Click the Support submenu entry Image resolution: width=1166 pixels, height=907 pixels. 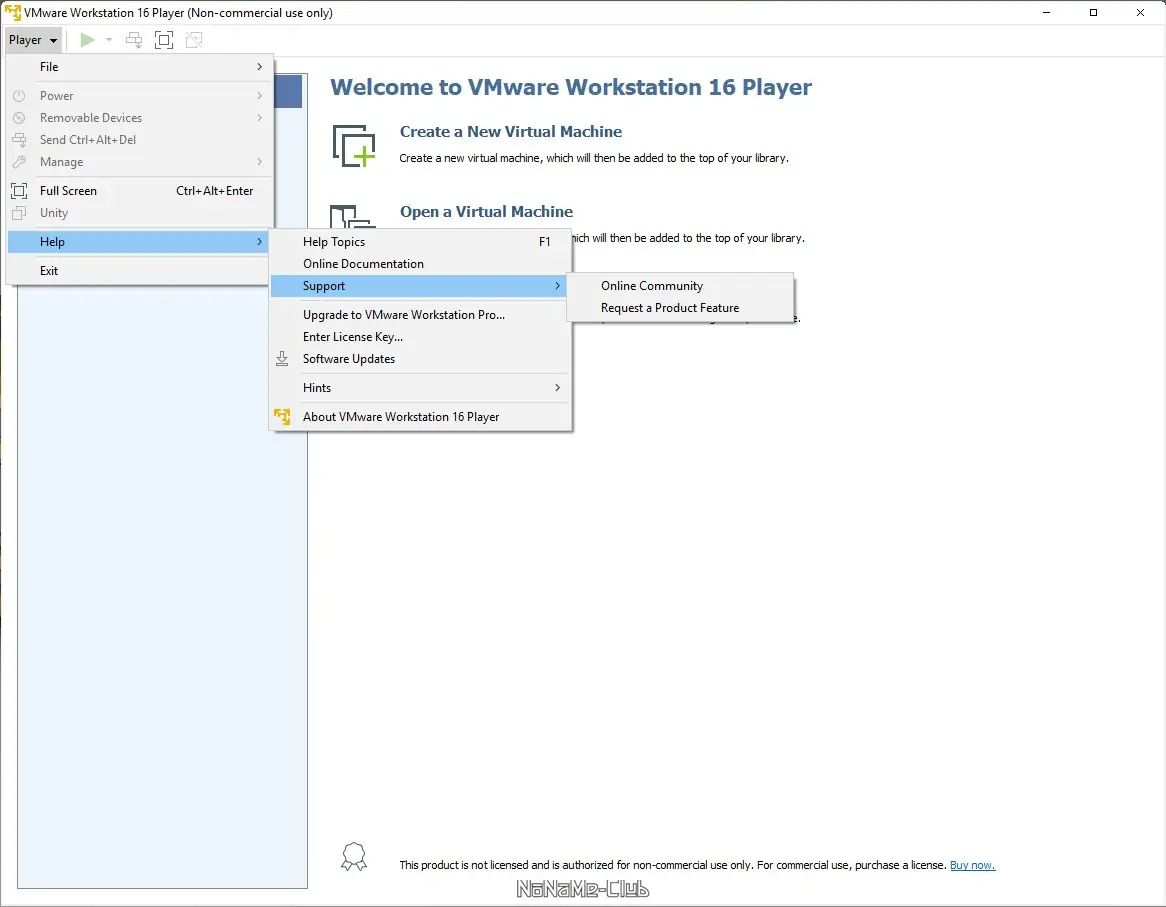[x=419, y=285]
